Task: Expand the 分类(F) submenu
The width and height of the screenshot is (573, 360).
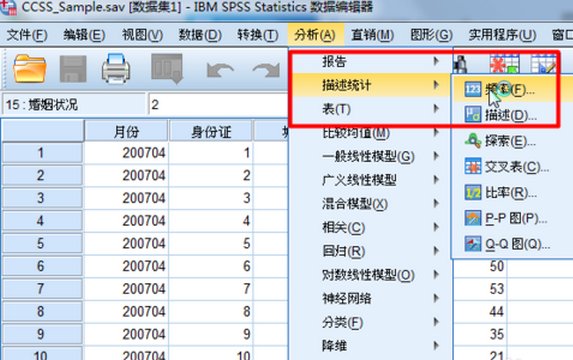Action: 371,322
